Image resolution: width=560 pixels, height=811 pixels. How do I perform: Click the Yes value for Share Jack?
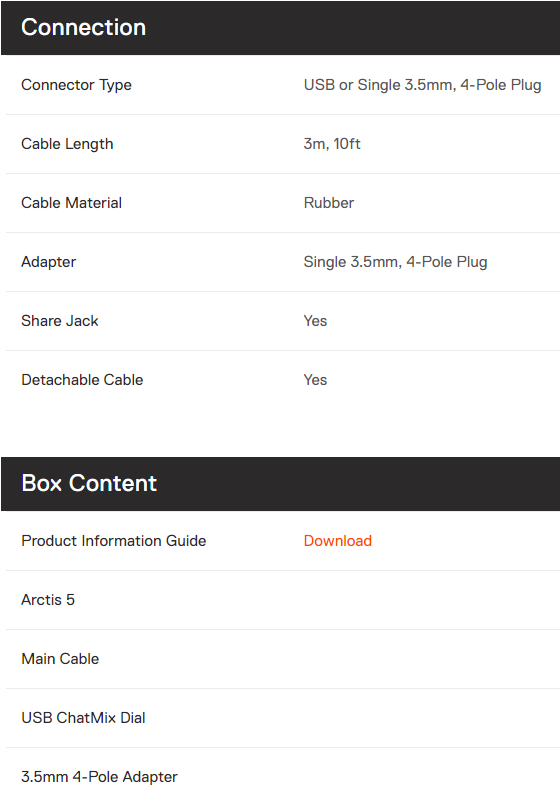coord(315,321)
